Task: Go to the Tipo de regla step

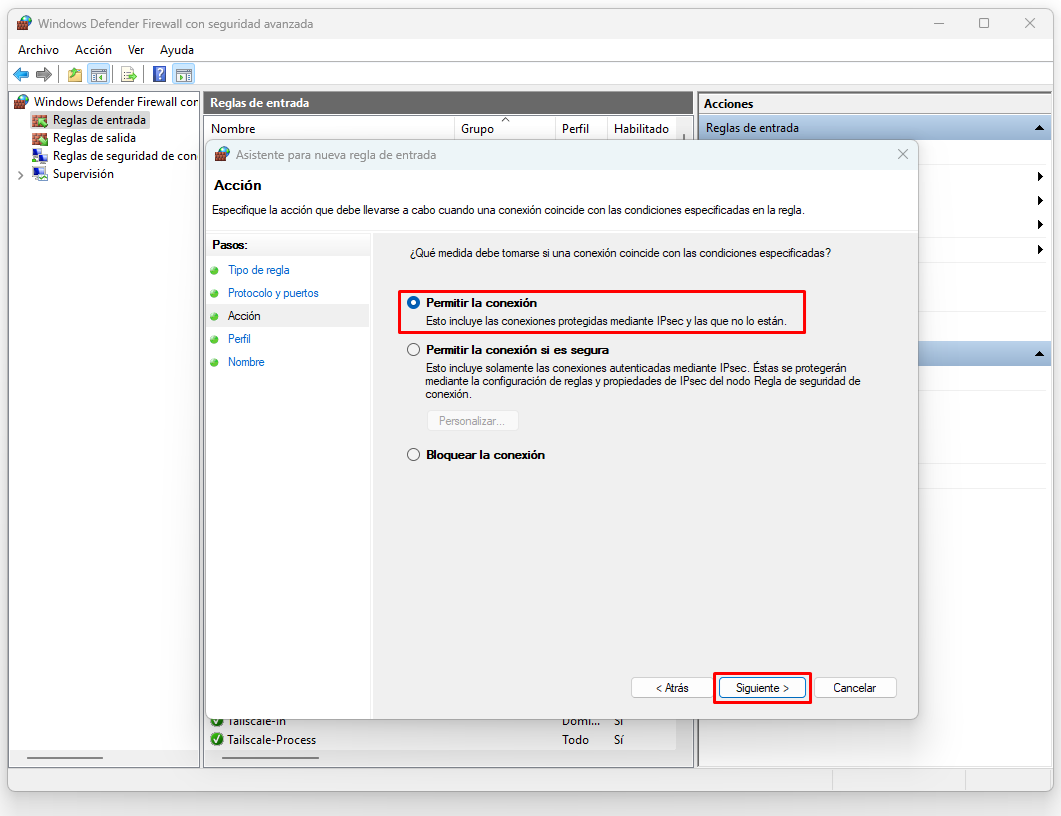Action: 258,270
